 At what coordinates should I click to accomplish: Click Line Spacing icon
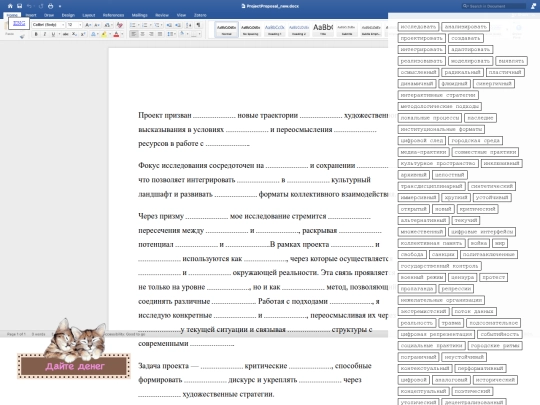tap(170, 34)
